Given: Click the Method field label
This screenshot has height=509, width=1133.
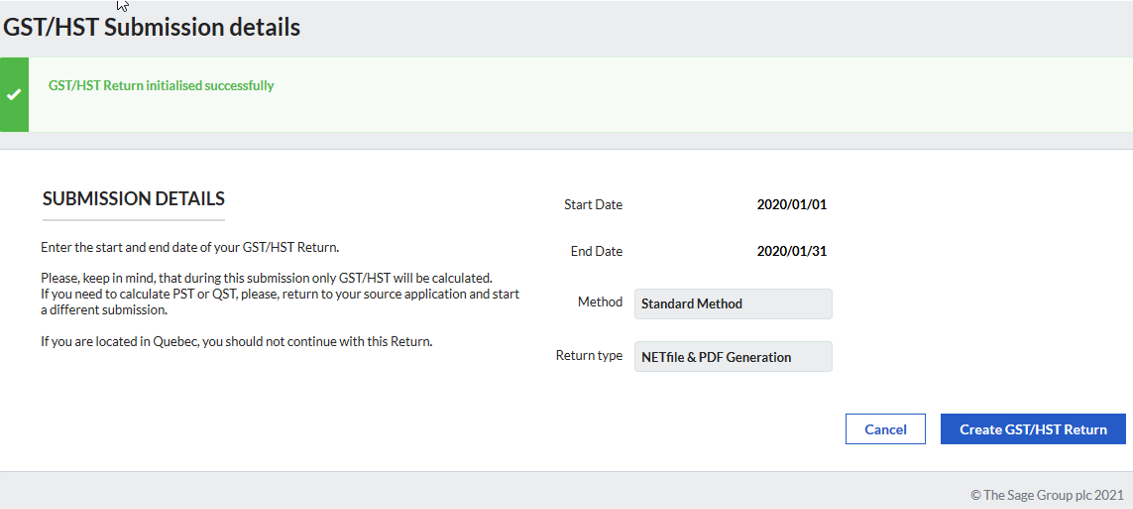Looking at the screenshot, I should pos(600,302).
